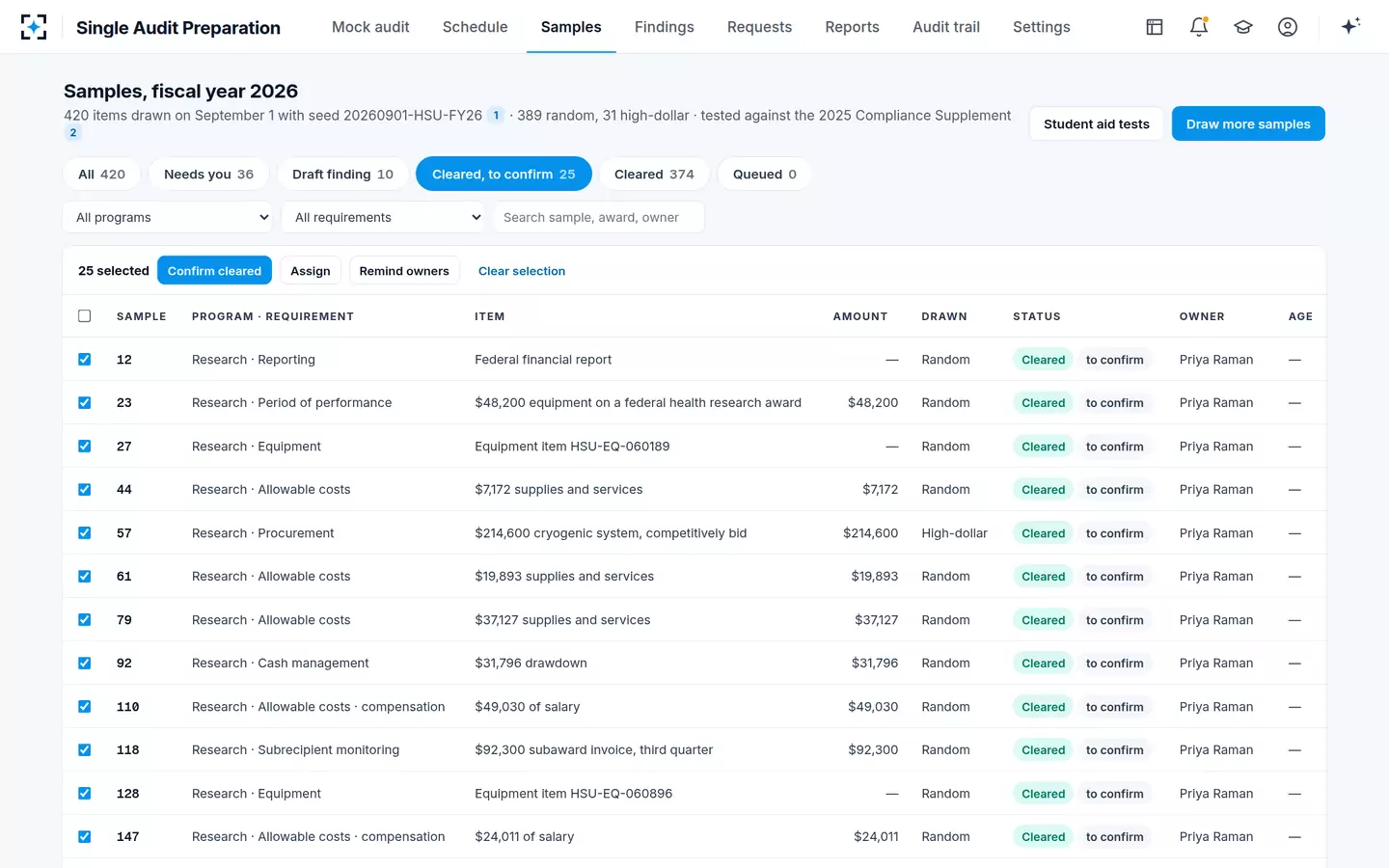
Task: Deselect sample 110 checkbox
Action: pos(85,707)
